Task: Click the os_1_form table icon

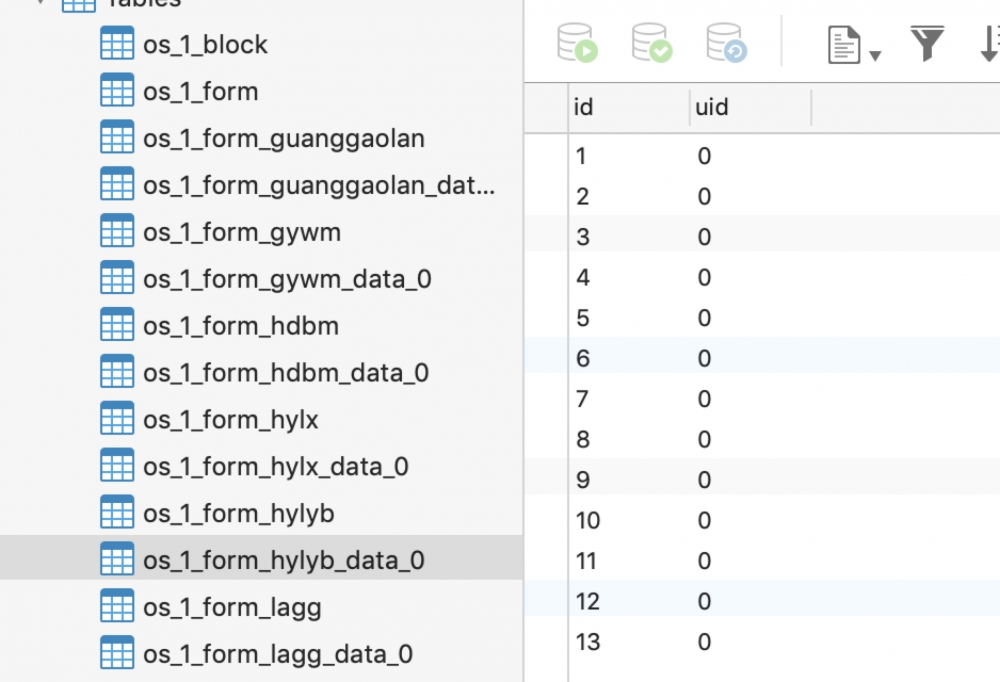Action: (x=117, y=90)
